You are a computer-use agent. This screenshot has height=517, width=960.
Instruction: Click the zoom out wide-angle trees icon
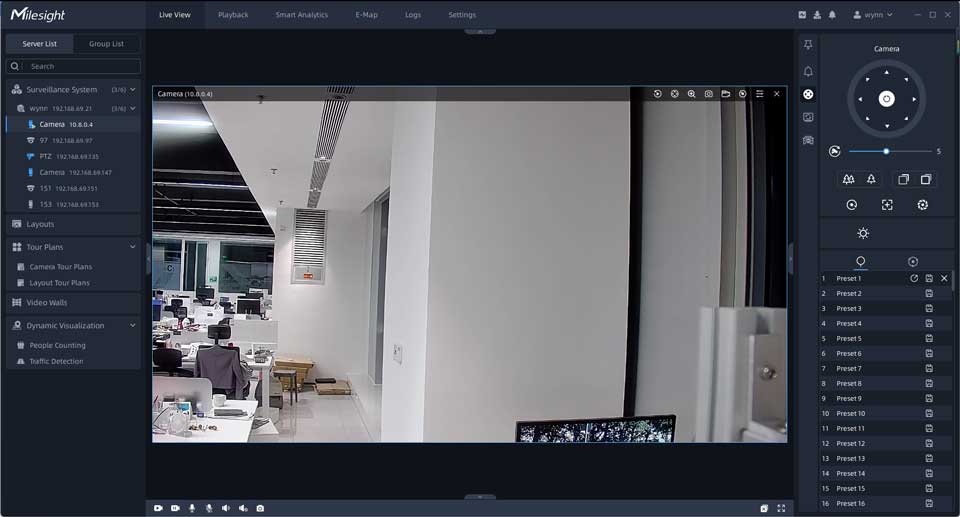(848, 179)
